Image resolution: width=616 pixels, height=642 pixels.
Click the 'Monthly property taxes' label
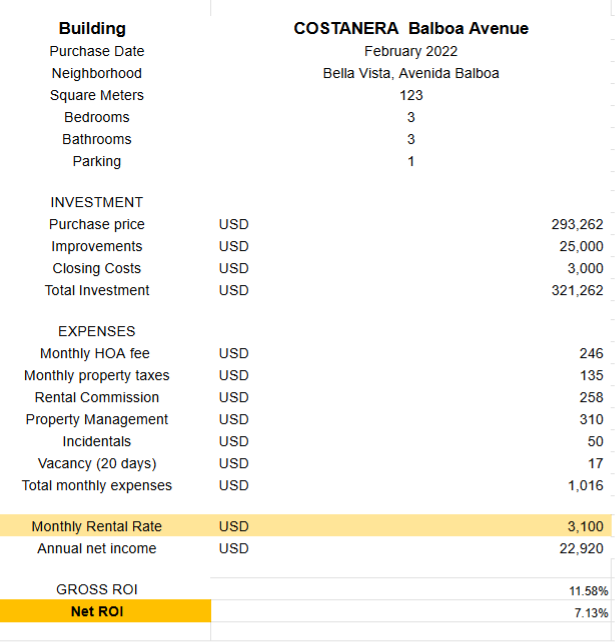pos(97,375)
